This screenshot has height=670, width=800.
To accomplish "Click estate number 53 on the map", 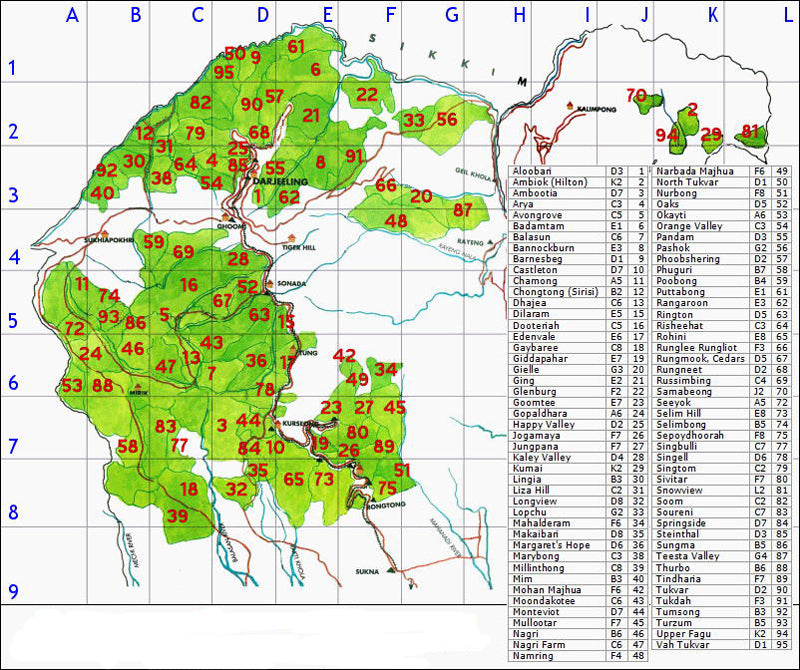I will tap(71, 385).
